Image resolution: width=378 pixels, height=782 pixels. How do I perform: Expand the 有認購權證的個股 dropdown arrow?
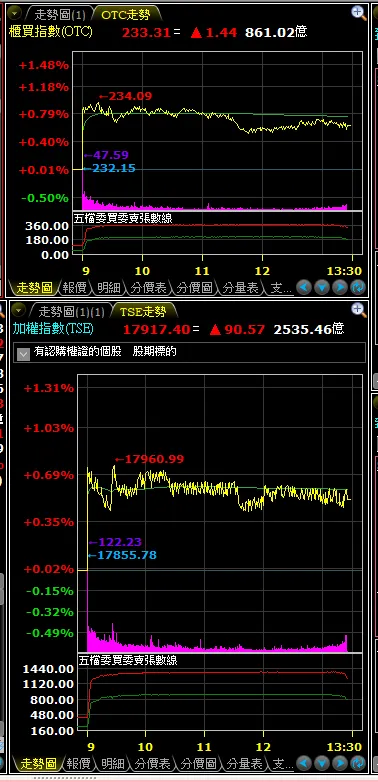pos(23,354)
